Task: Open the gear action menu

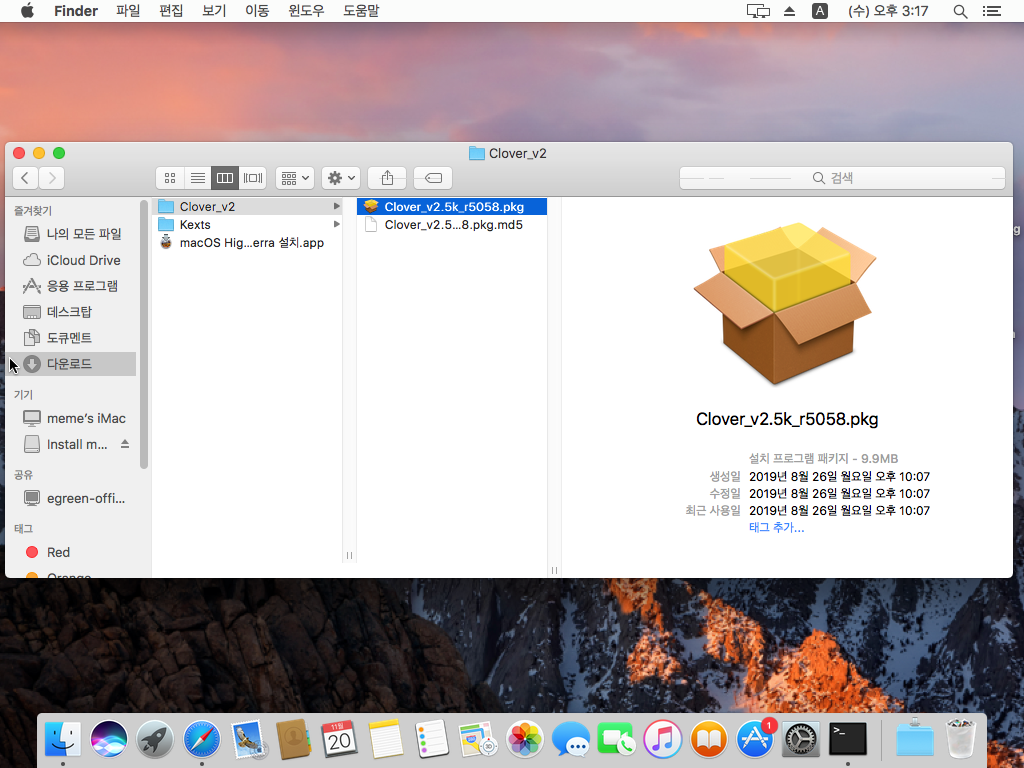Action: click(341, 178)
